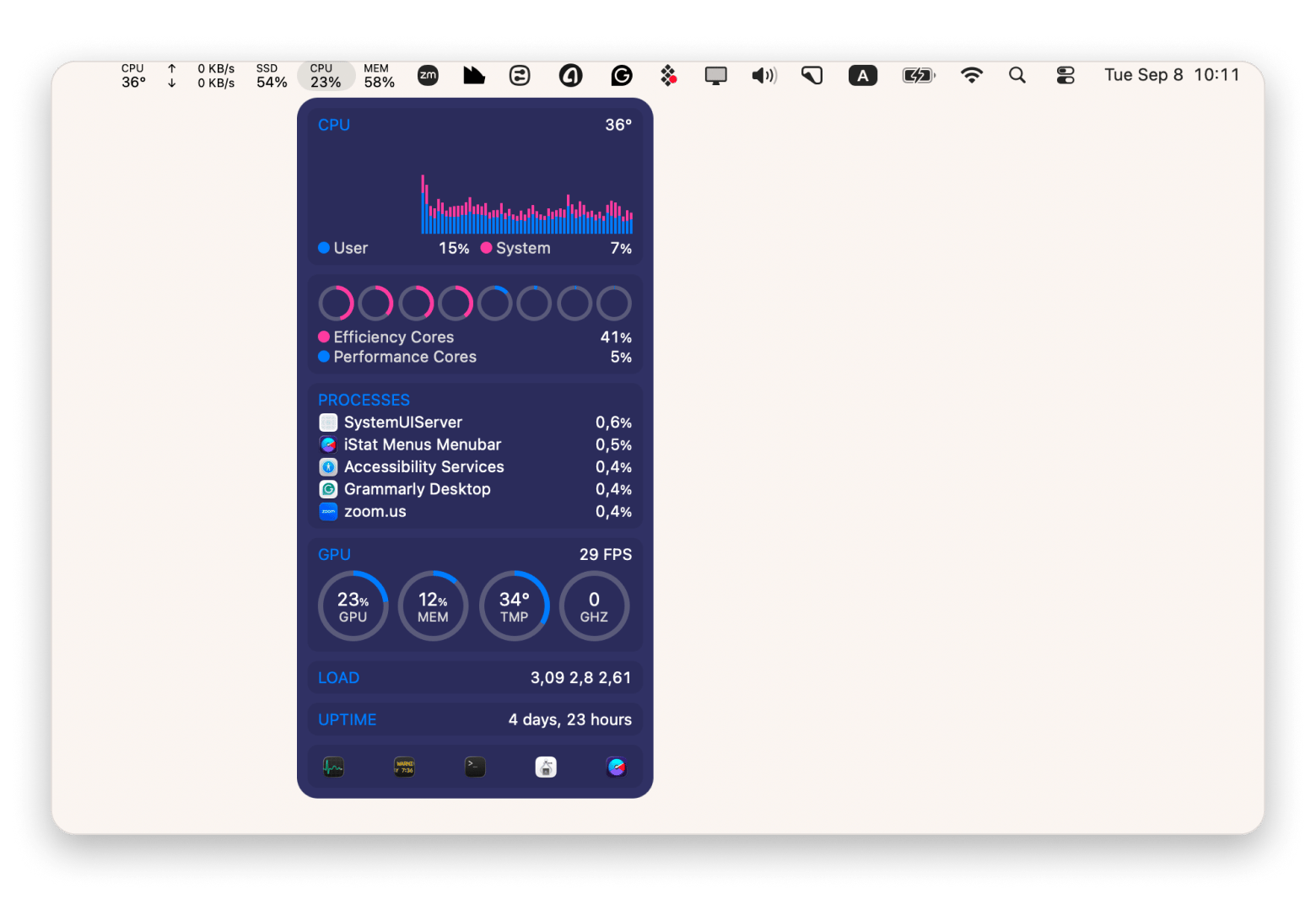Open the network speed KB/s menu bar item
The height and width of the screenshot is (899, 1316).
pyautogui.click(x=201, y=75)
